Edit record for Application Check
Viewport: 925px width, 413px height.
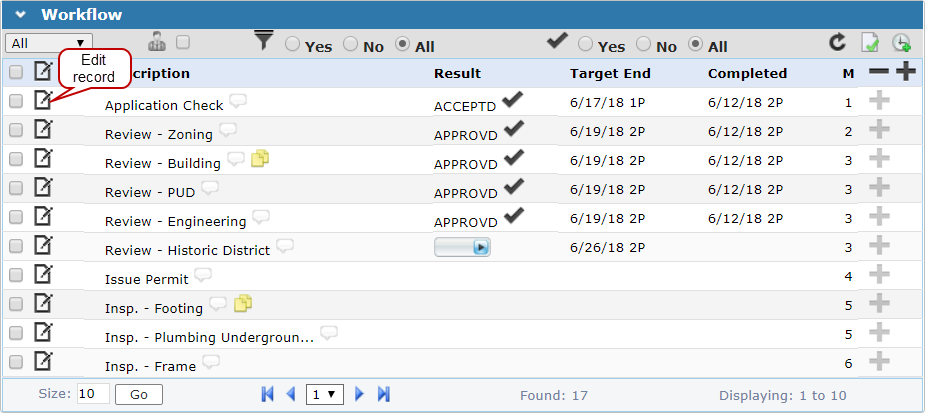tap(43, 100)
